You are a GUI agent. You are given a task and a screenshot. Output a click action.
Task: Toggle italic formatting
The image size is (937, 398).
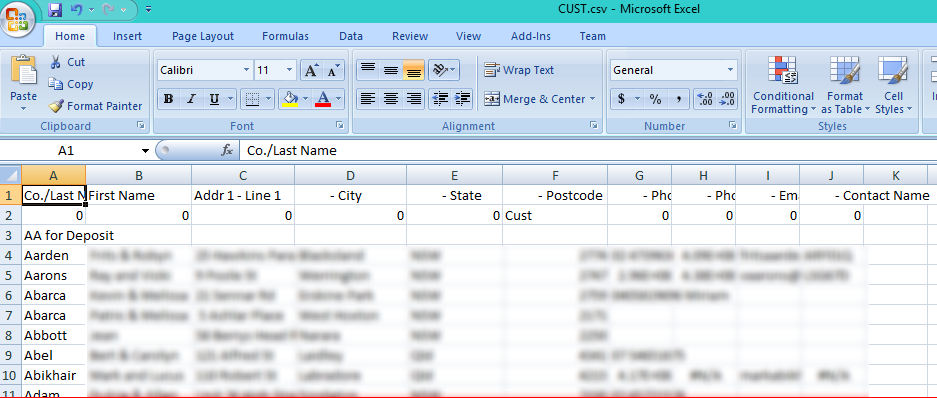[191, 99]
